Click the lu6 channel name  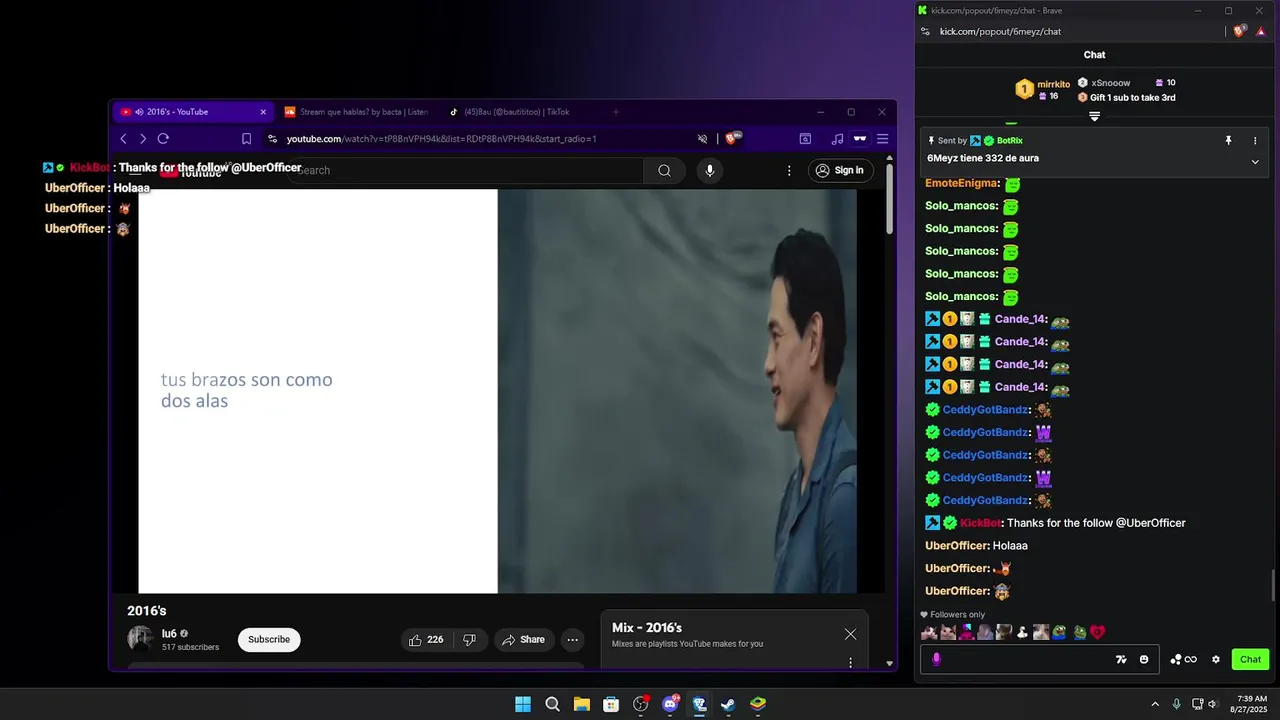(169, 634)
